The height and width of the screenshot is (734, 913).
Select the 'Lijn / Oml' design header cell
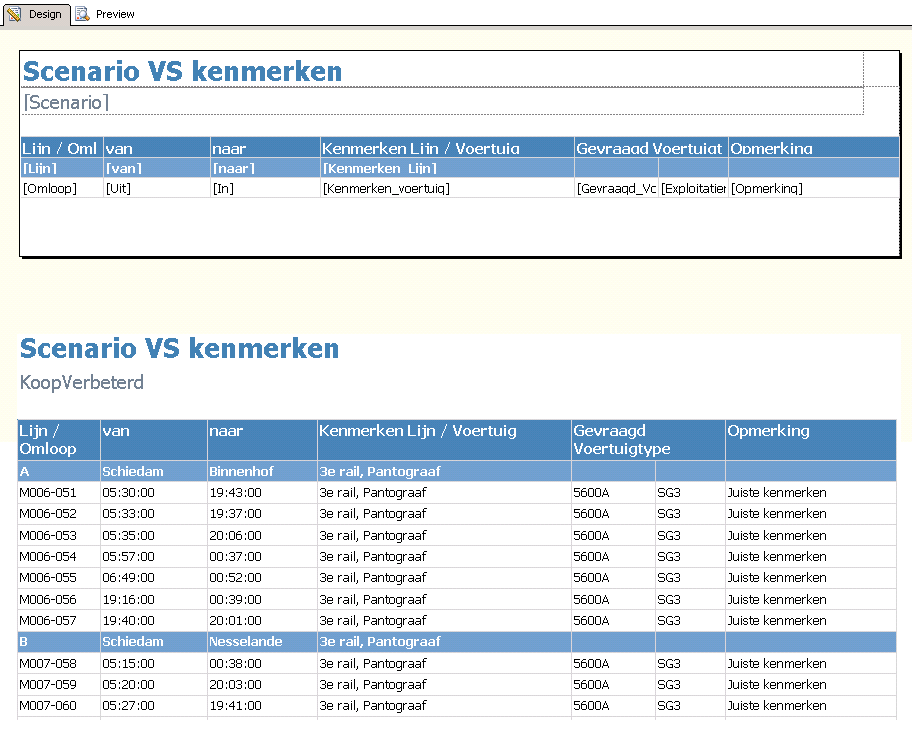click(x=62, y=148)
